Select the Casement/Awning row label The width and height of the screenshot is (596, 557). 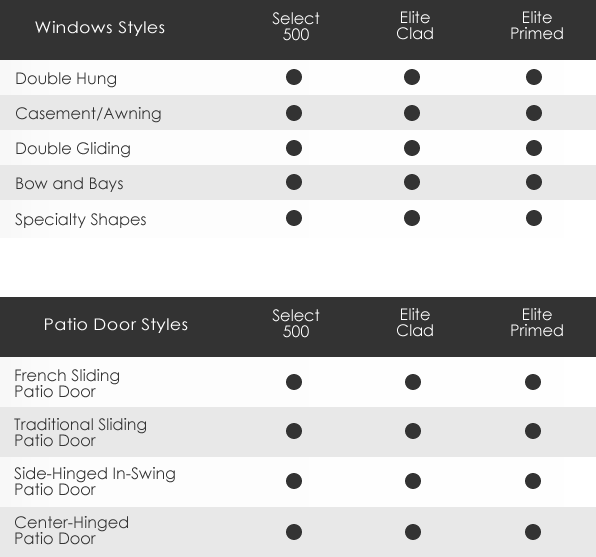[x=88, y=114]
